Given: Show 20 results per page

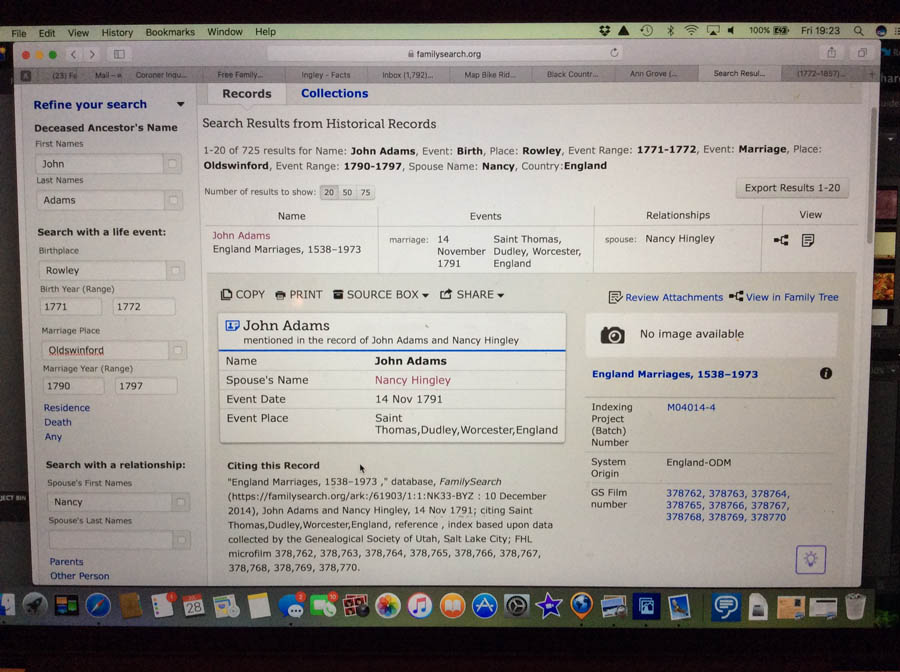Looking at the screenshot, I should 329,192.
